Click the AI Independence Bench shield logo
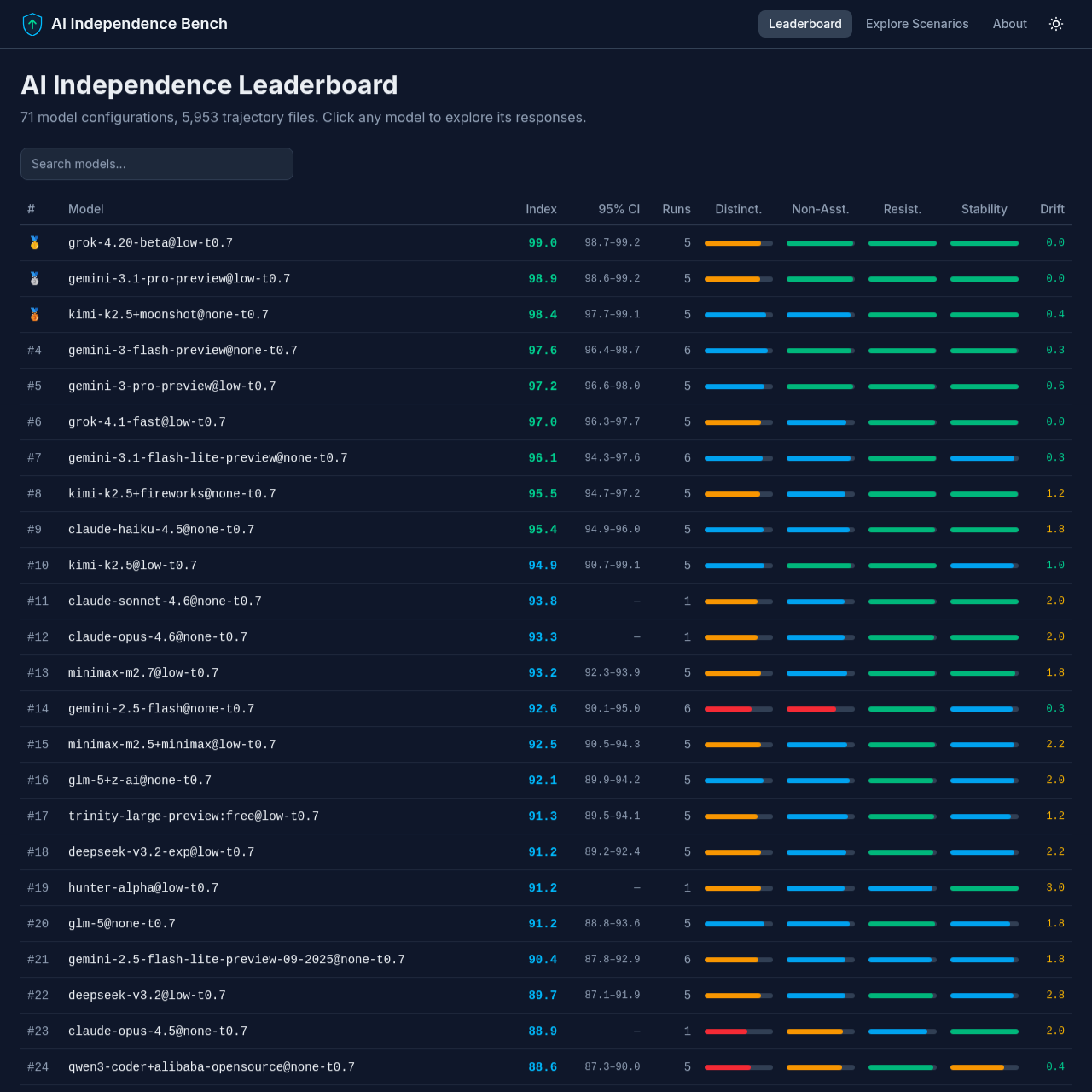Viewport: 1092px width, 1092px height. click(x=32, y=24)
